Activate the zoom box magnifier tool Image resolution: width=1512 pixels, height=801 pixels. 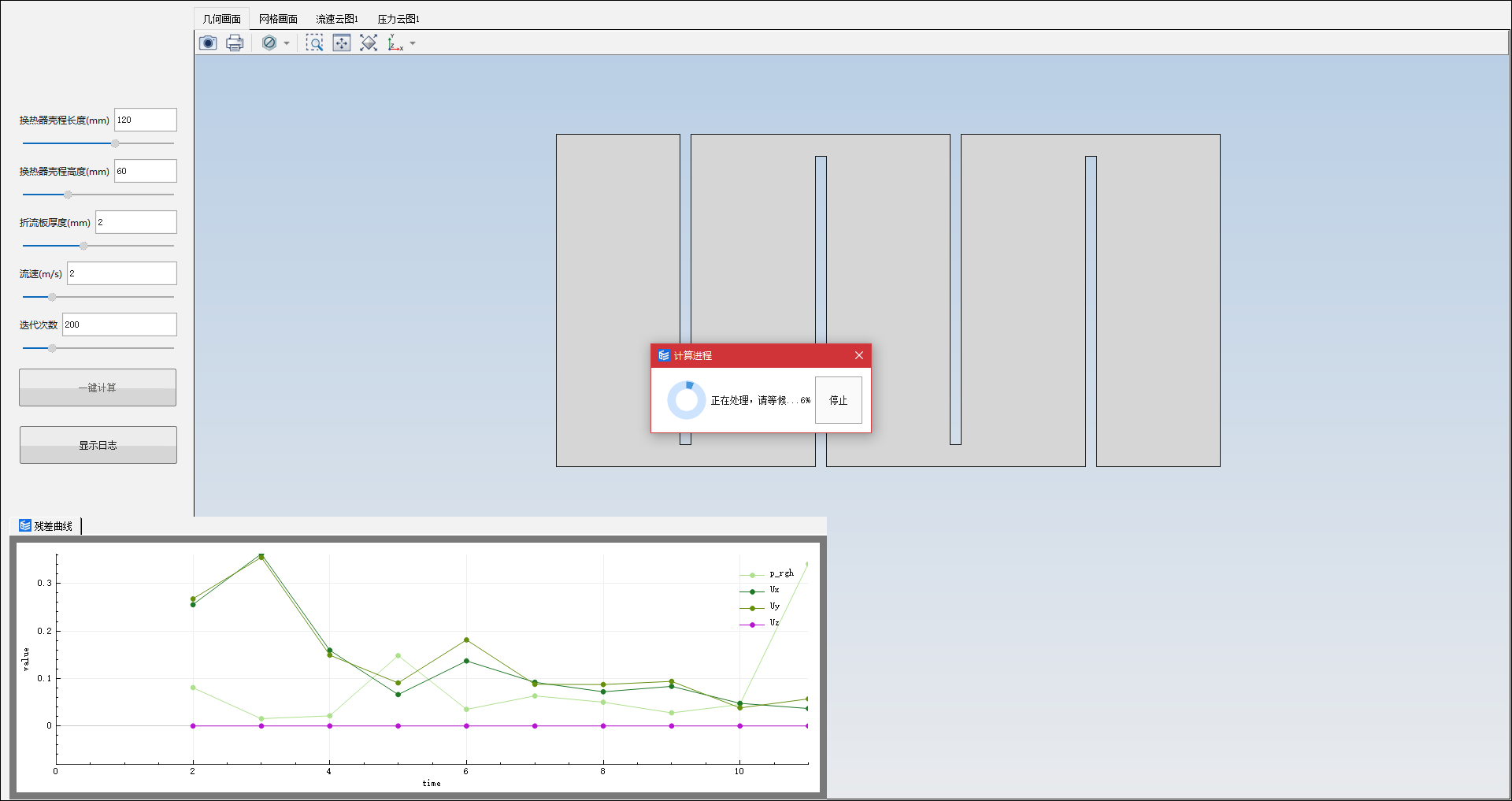[315, 43]
